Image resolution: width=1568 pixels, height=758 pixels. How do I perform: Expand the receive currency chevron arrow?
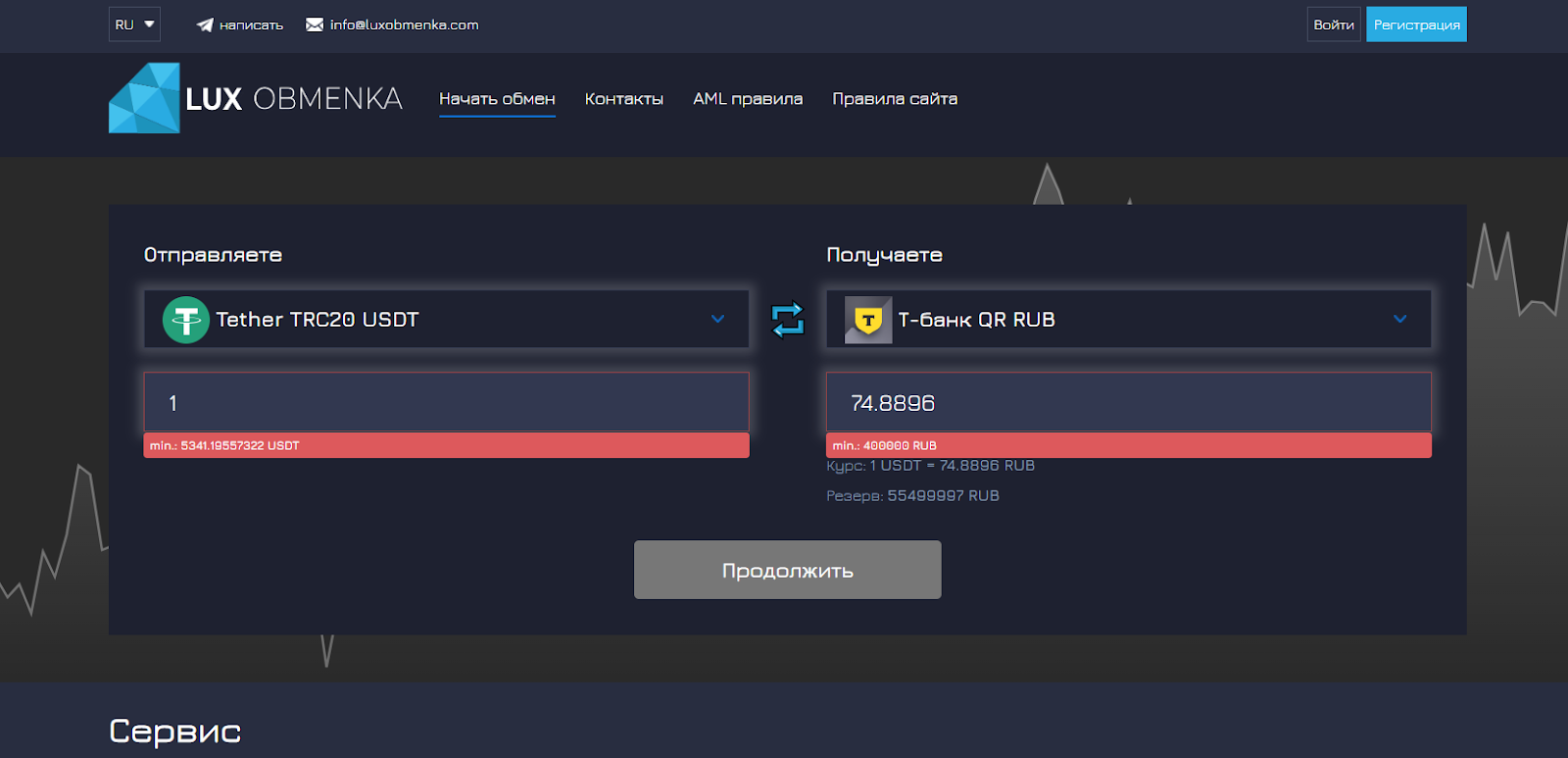[x=1400, y=319]
